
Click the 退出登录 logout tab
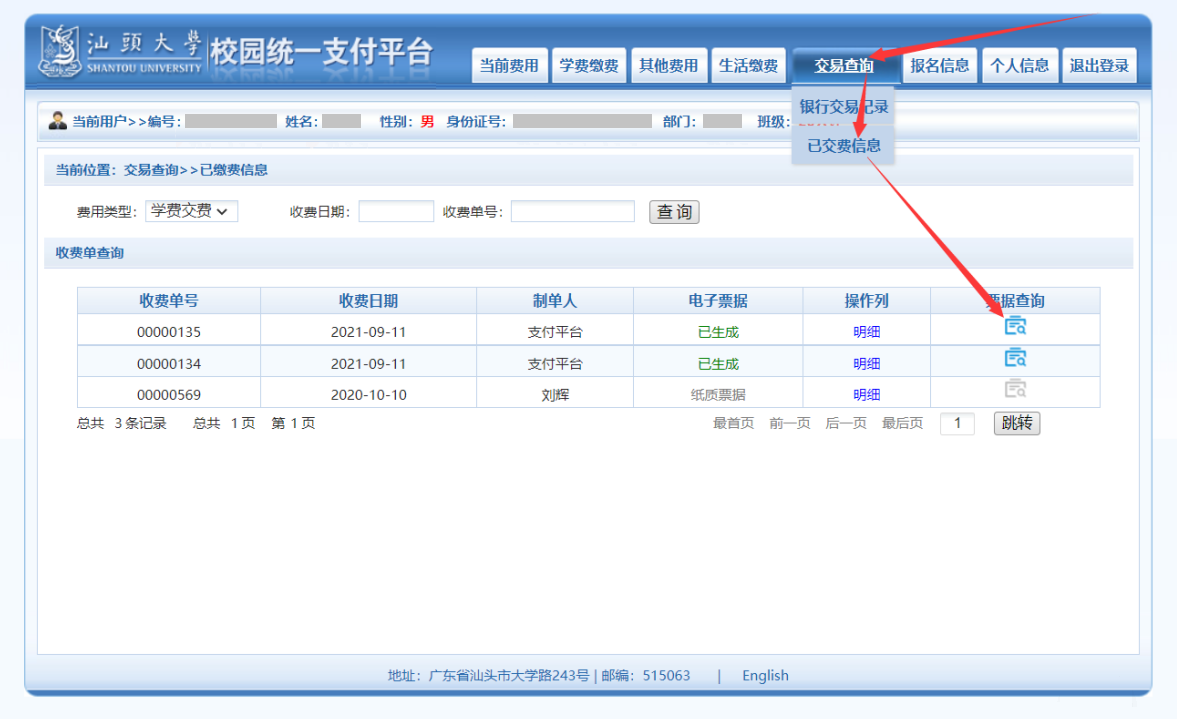point(1099,66)
